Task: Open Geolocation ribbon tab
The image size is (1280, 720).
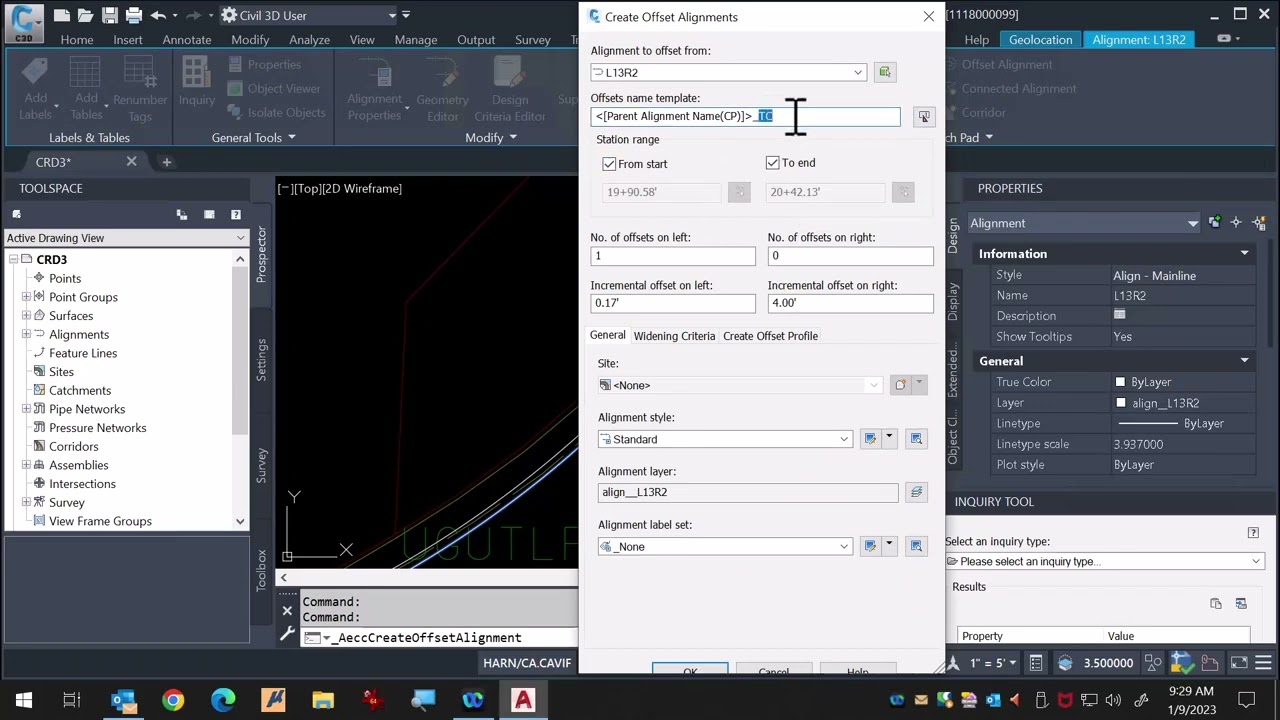Action: pos(1040,39)
